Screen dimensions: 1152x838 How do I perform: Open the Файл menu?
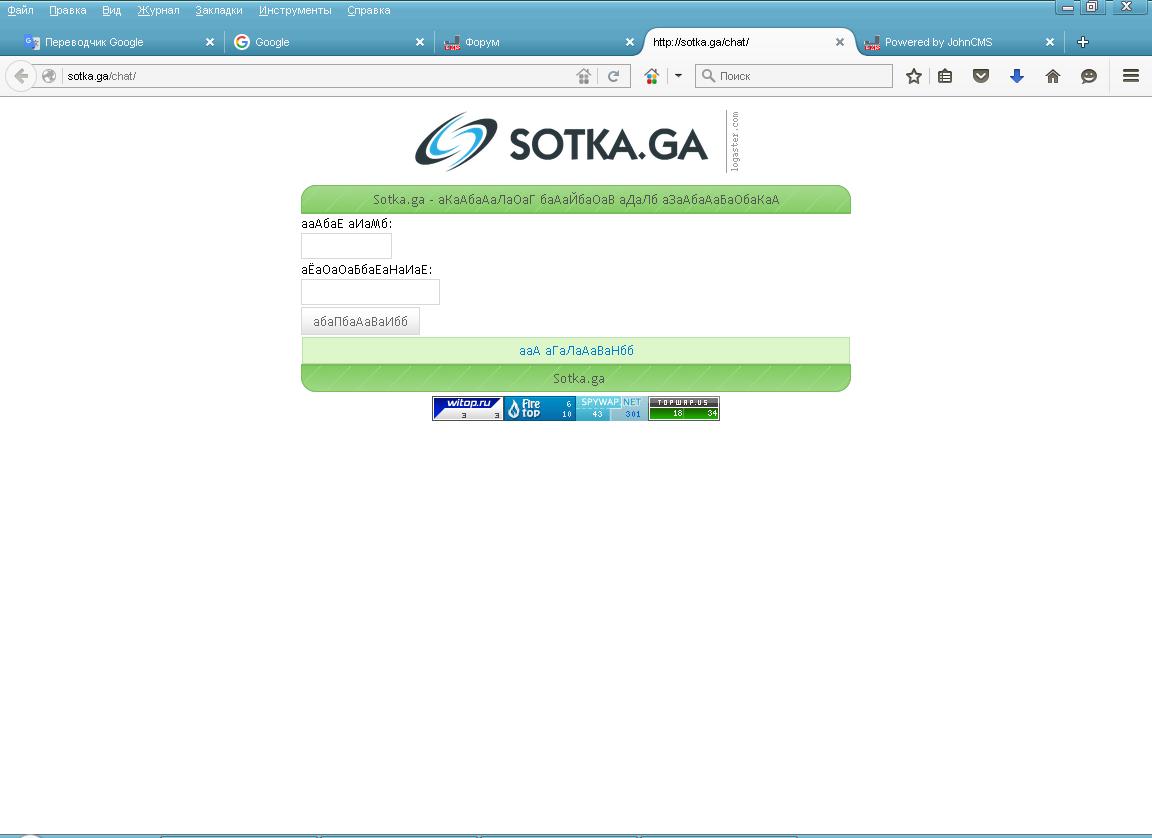pos(20,10)
